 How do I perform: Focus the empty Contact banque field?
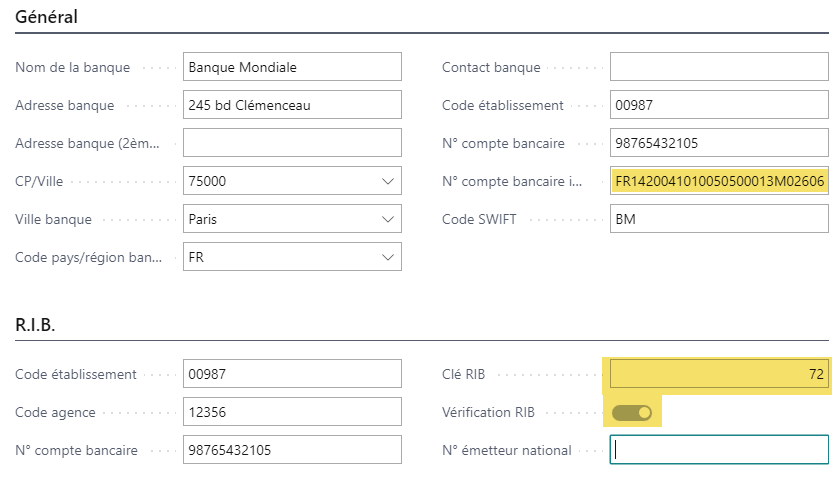[719, 67]
